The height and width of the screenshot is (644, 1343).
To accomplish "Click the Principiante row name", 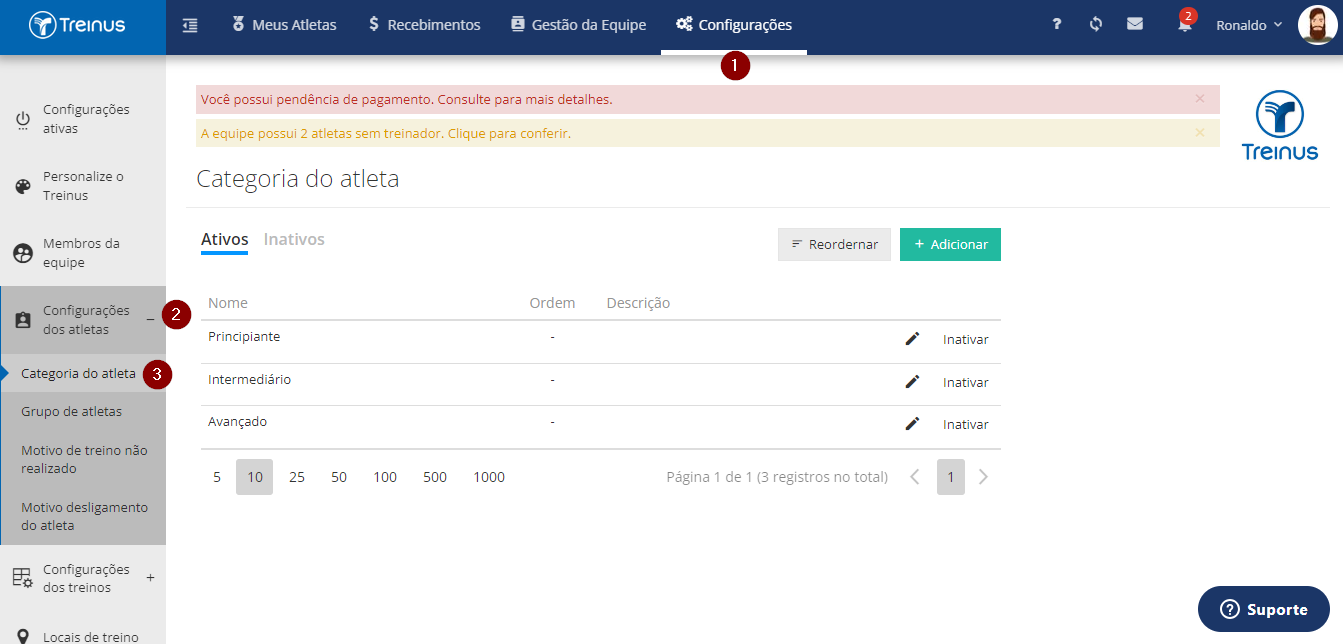I will (x=244, y=336).
